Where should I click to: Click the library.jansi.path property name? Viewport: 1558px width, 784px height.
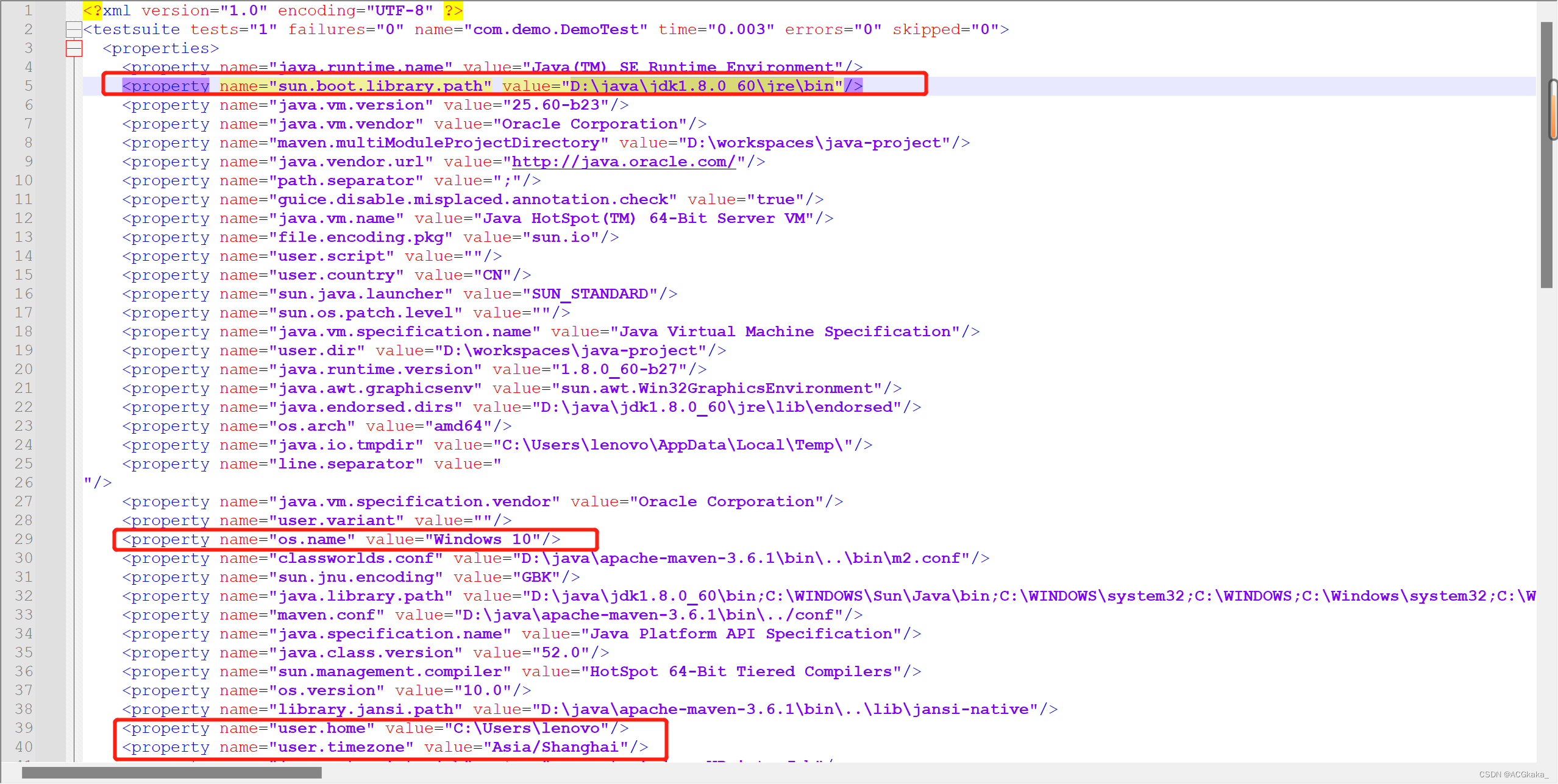click(366, 709)
